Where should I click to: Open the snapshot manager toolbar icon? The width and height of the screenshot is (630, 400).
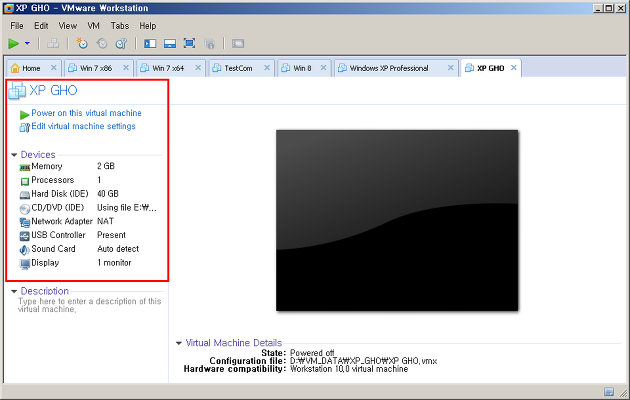tap(121, 43)
